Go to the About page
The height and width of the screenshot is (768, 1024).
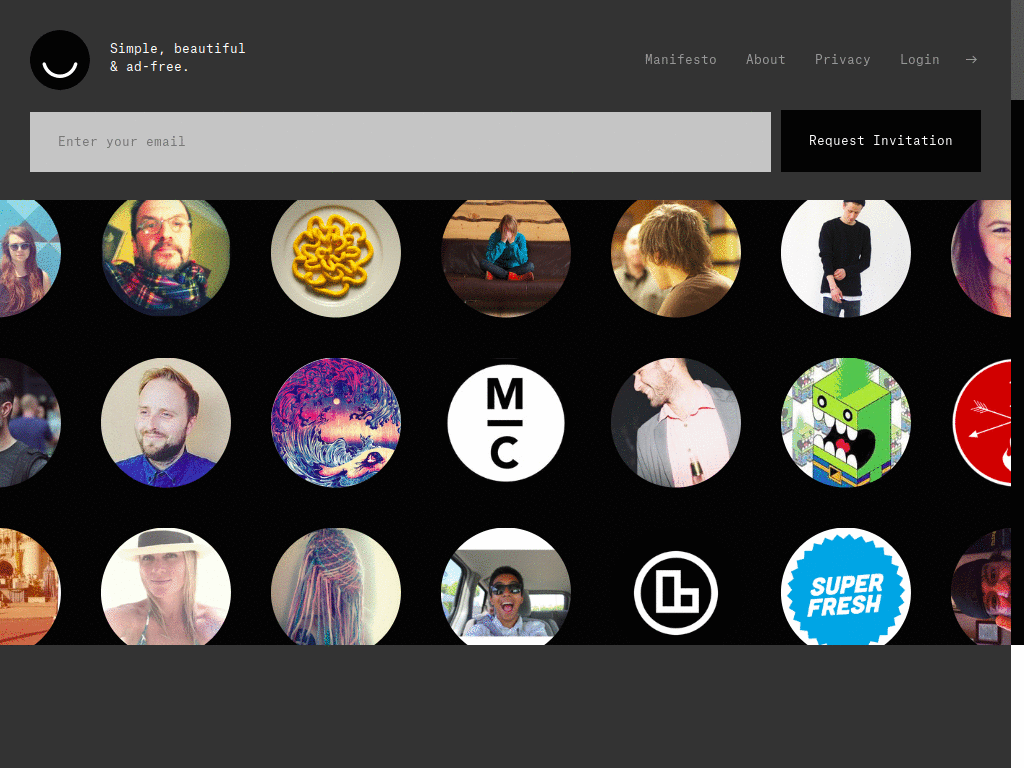(765, 59)
